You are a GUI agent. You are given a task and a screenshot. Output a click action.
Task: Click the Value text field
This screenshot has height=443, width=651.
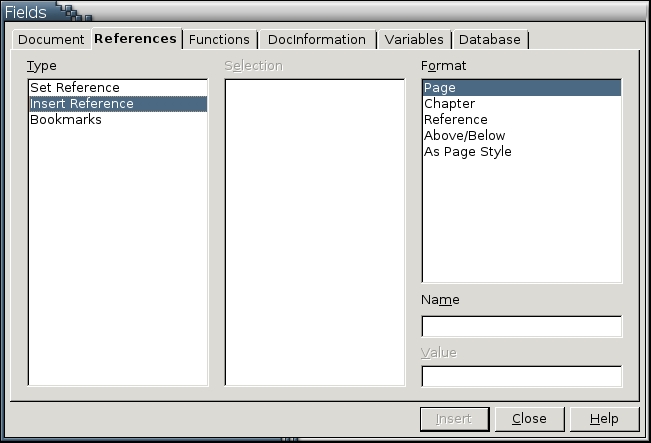pos(521,377)
